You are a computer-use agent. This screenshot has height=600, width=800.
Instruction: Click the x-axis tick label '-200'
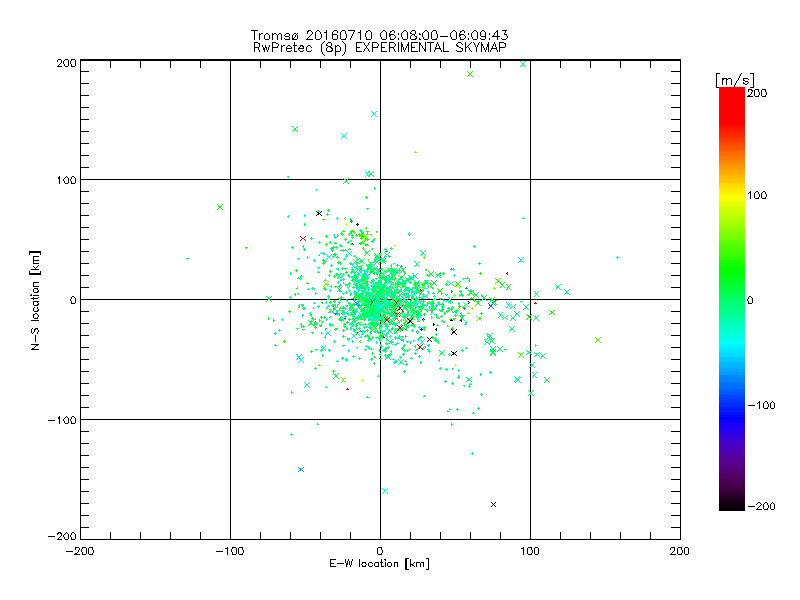click(x=80, y=551)
